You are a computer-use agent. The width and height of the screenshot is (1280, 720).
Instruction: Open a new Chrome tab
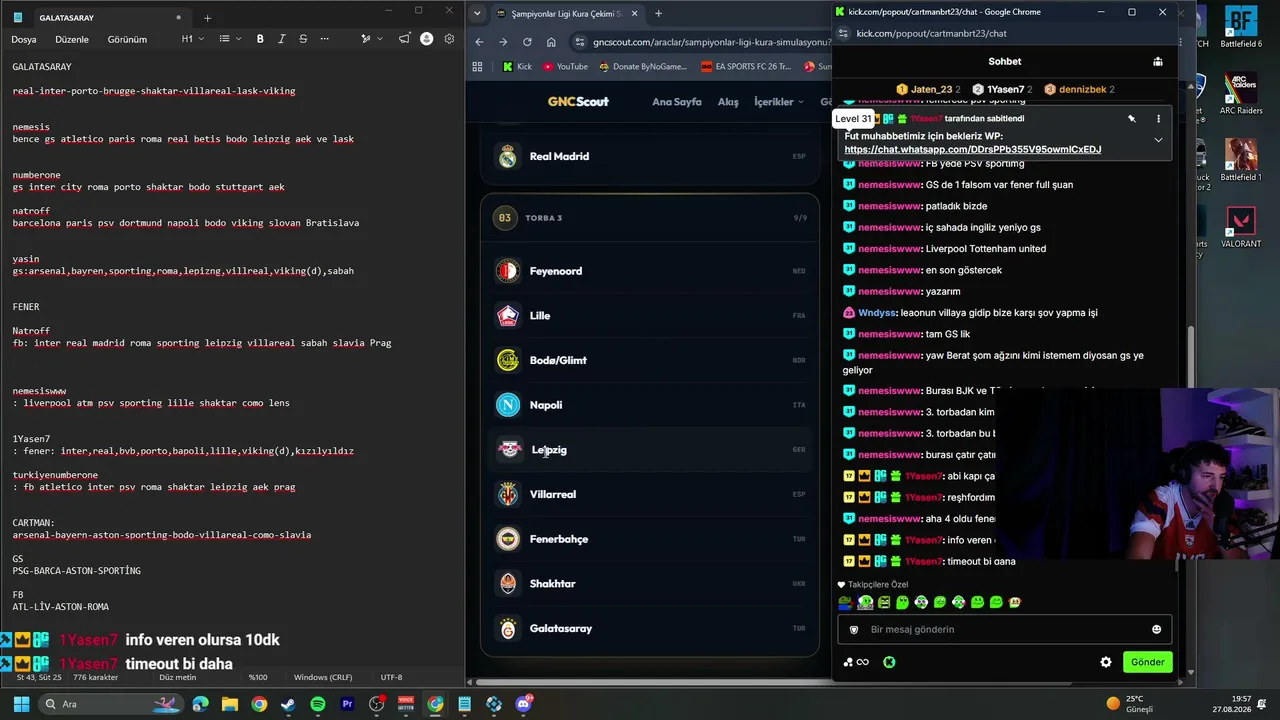coord(658,14)
